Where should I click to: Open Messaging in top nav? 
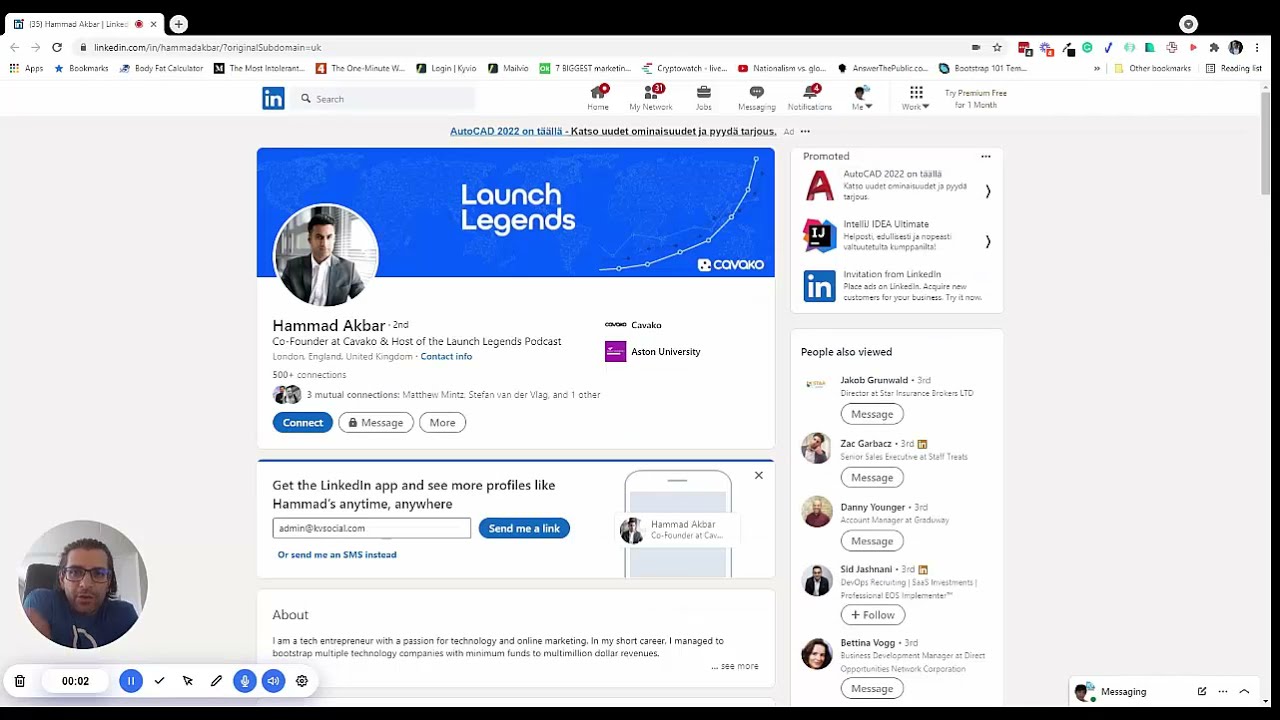(x=757, y=98)
